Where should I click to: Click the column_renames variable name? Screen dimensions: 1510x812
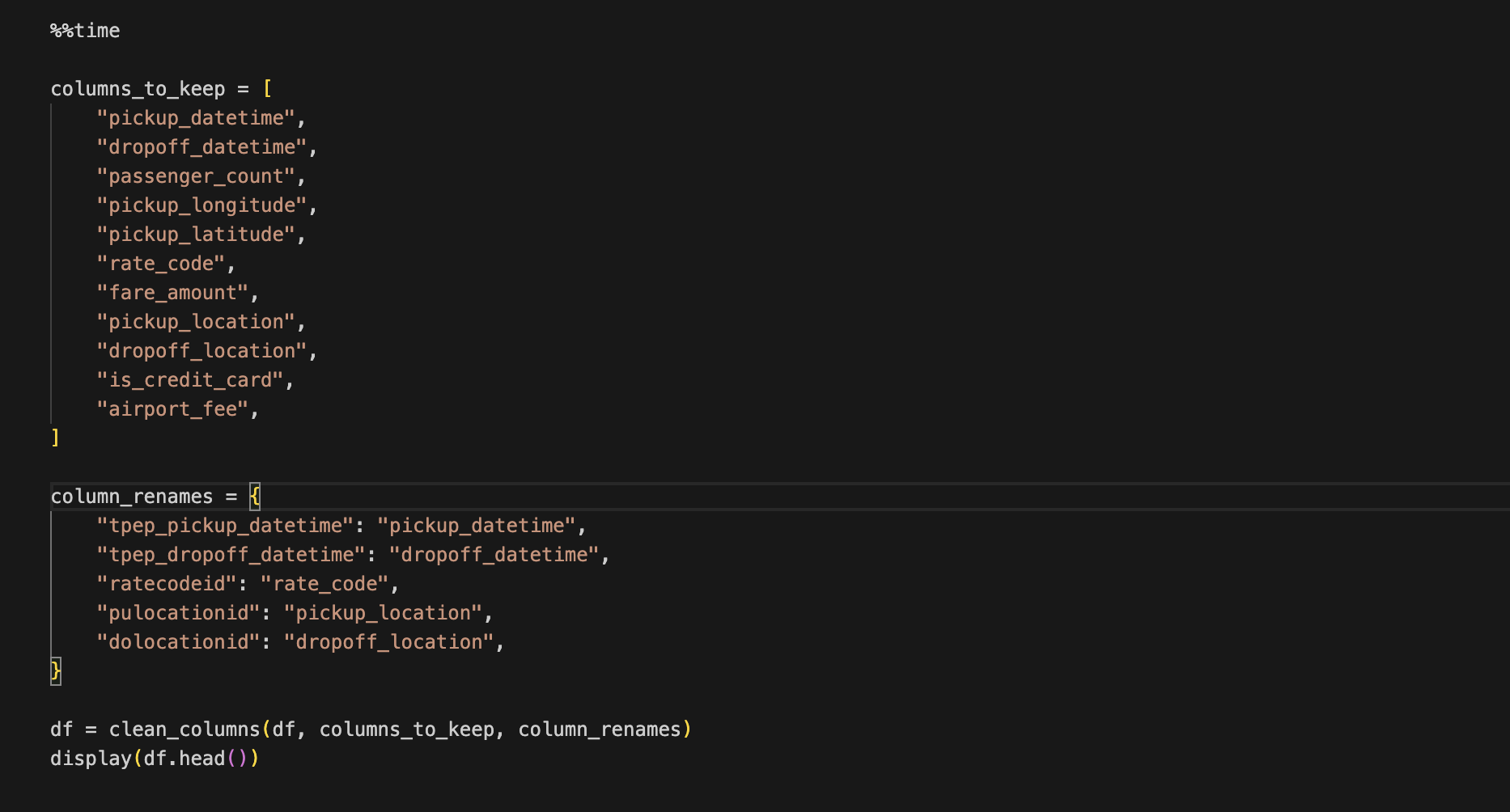click(132, 497)
